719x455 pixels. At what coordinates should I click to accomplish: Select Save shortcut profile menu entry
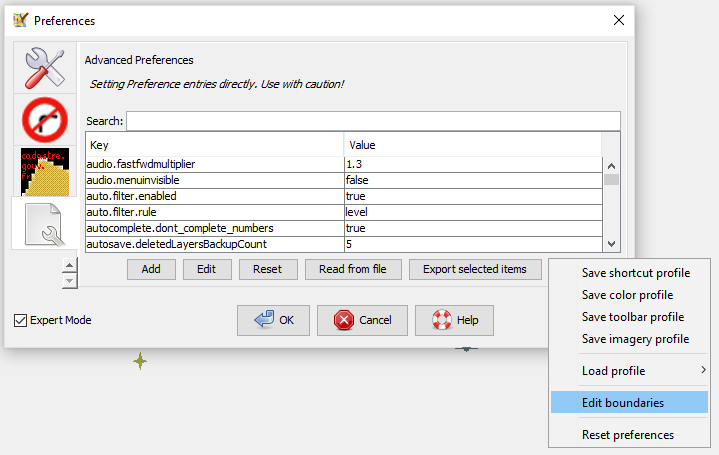(x=635, y=273)
